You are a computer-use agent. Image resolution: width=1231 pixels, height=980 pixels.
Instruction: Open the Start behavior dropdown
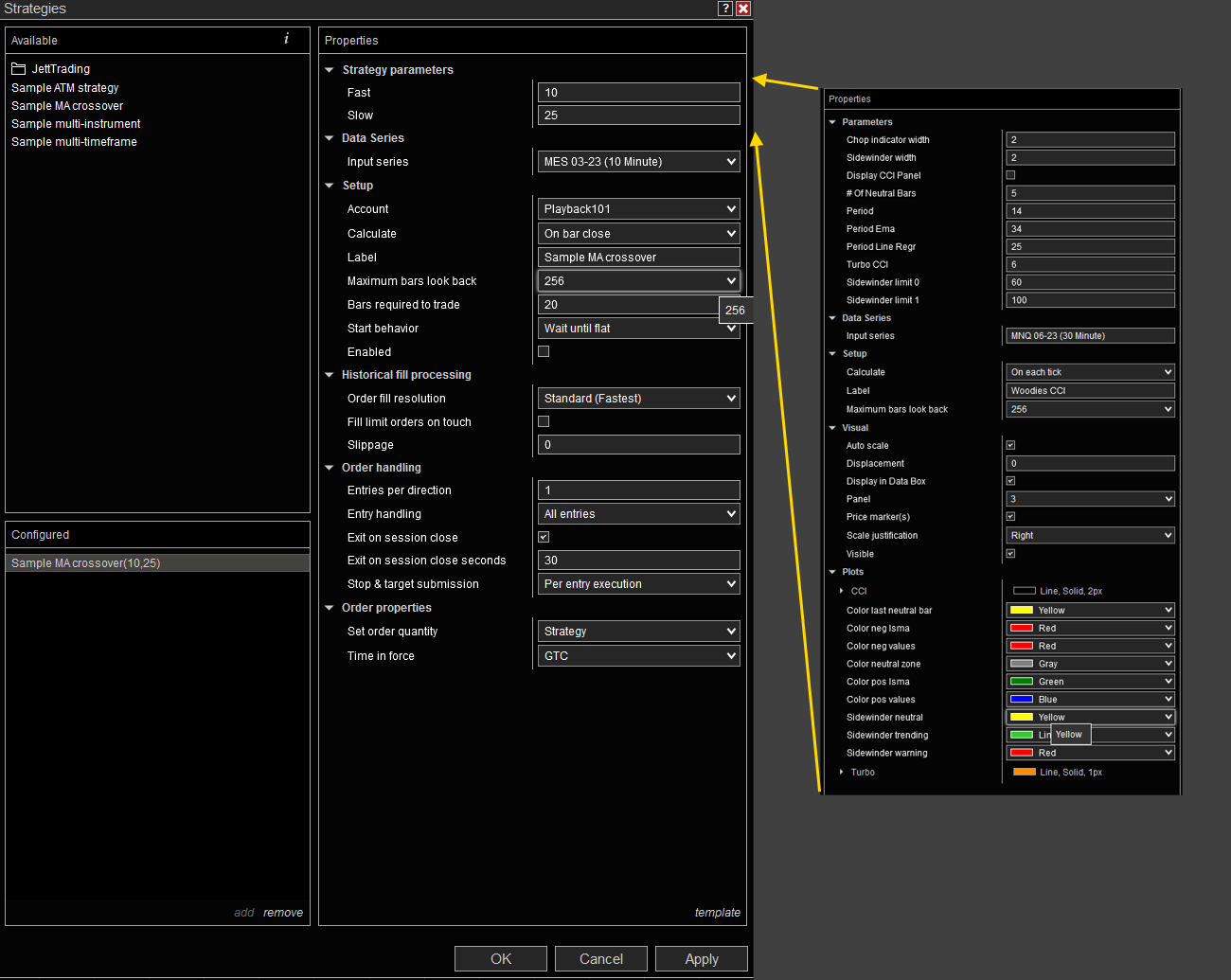(x=639, y=329)
